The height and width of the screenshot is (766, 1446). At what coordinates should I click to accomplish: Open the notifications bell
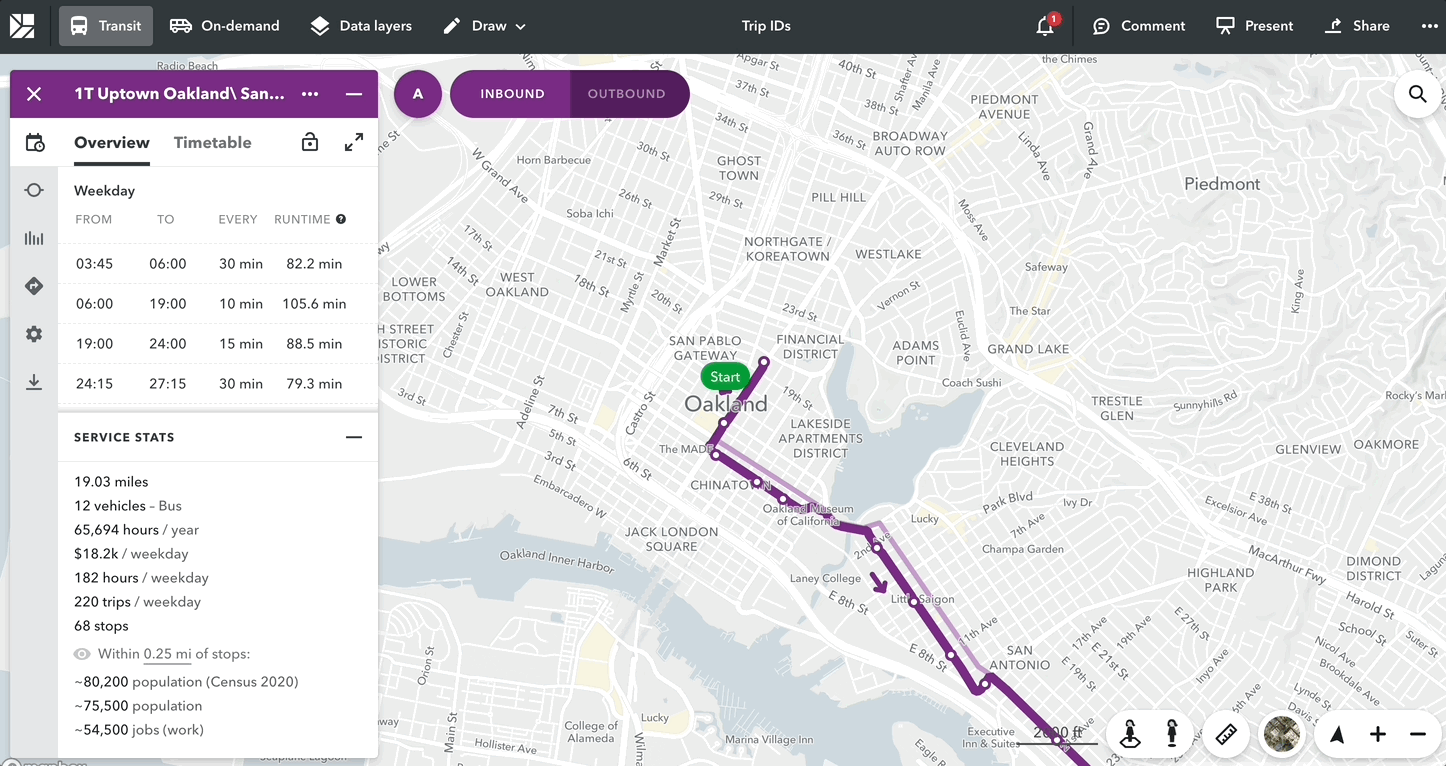[1045, 26]
